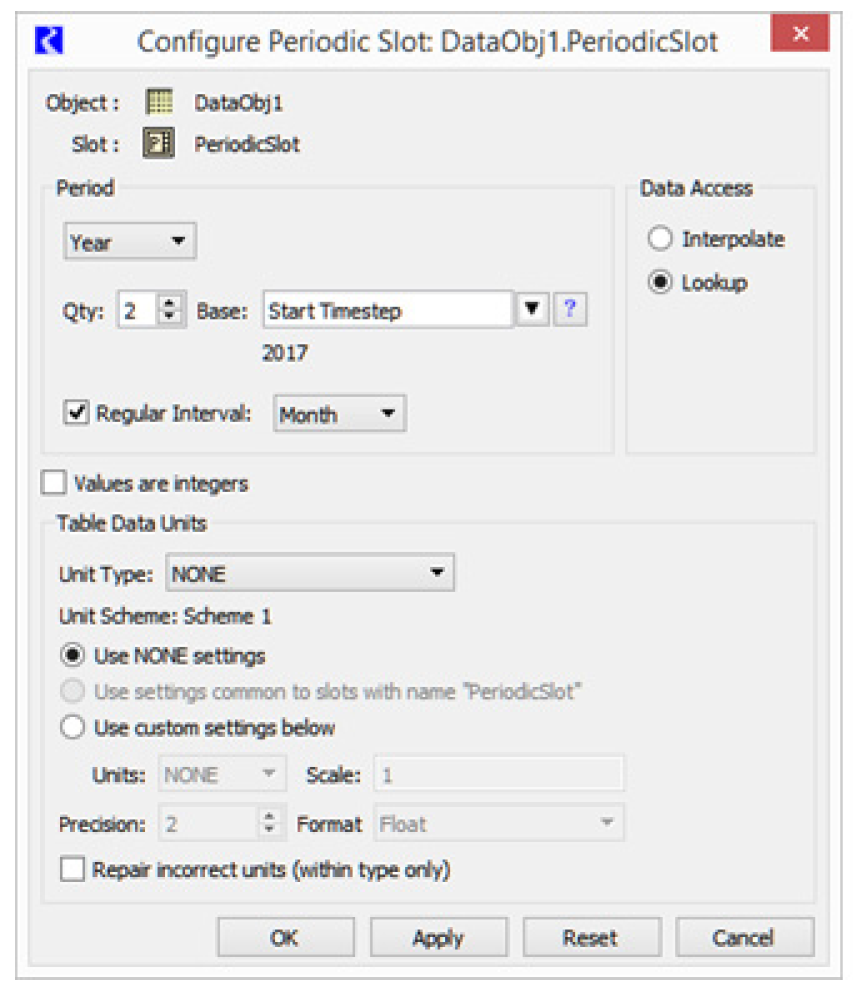The width and height of the screenshot is (853, 999).
Task: Enable the Values are integers checkbox
Action: [x=52, y=483]
